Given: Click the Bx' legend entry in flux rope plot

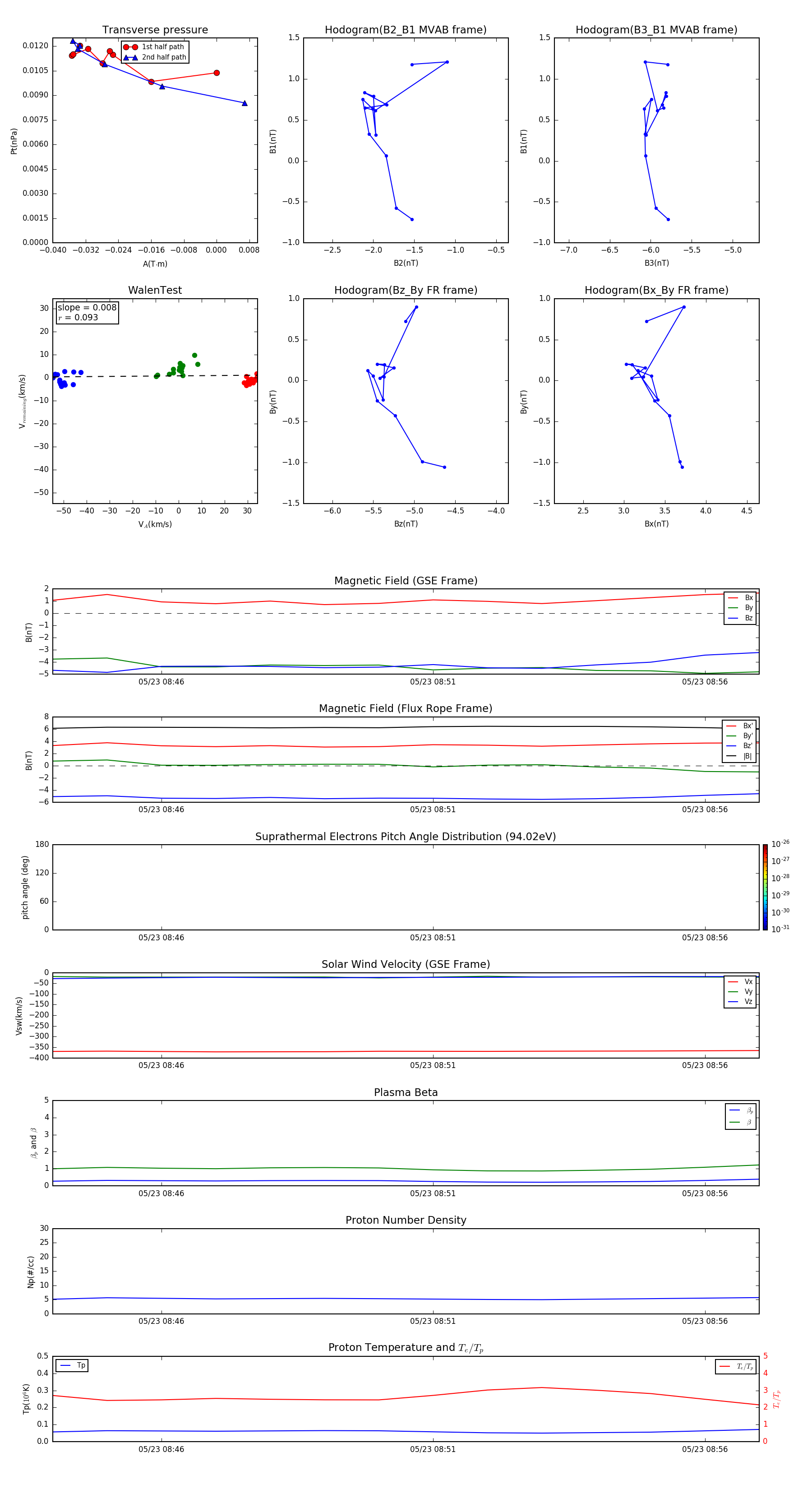Looking at the screenshot, I should 739,726.
